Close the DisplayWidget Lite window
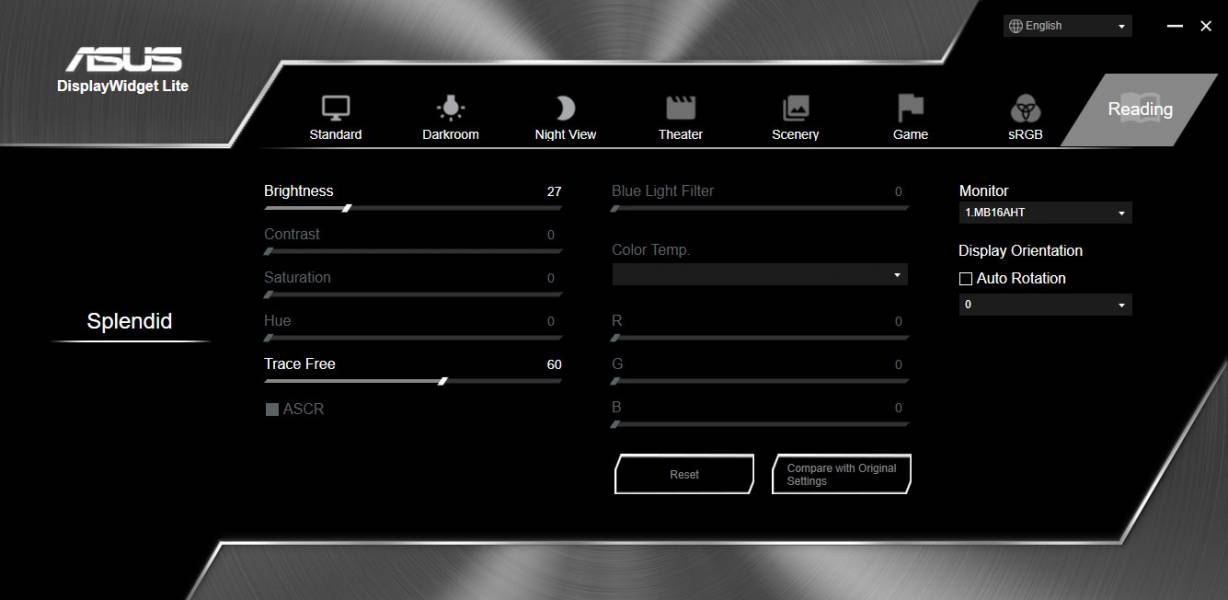 pyautogui.click(x=1205, y=26)
